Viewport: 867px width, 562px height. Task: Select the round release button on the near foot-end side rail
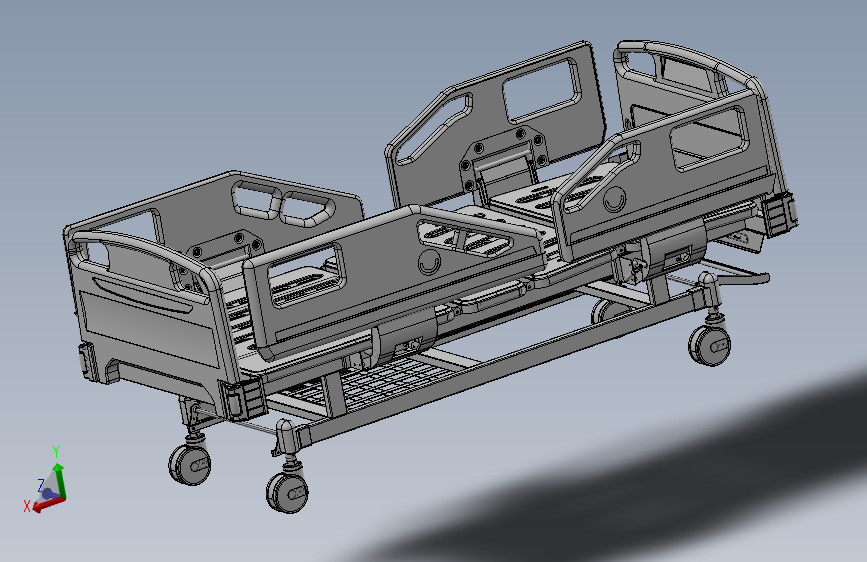pos(430,262)
